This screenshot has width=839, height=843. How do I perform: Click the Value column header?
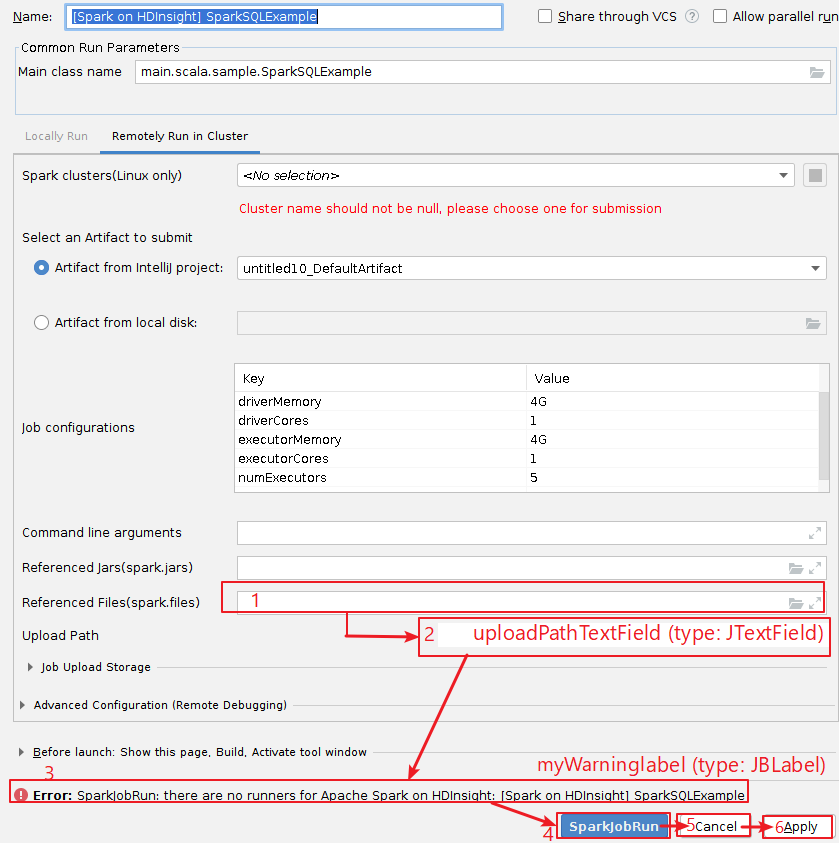[672, 378]
